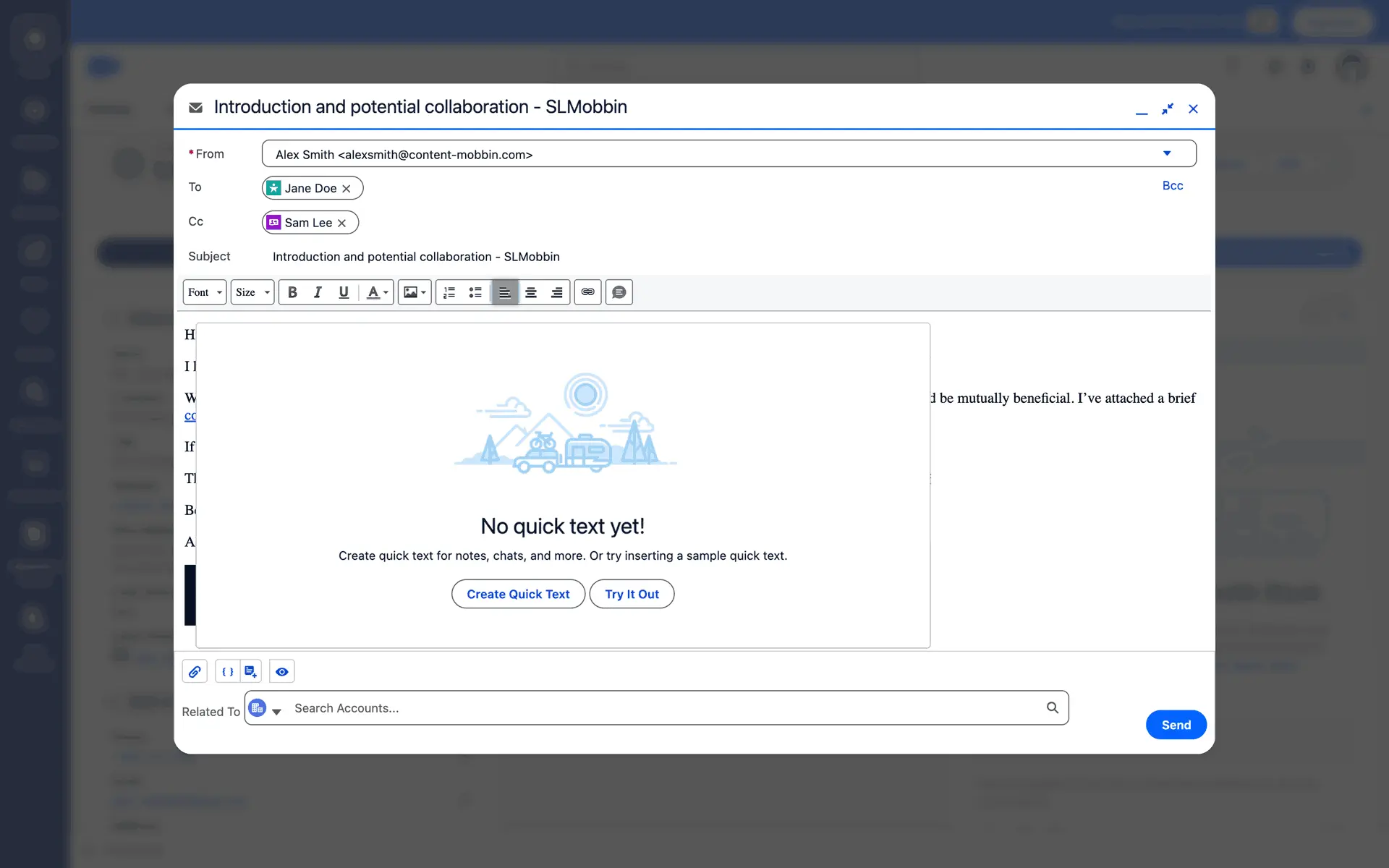Toggle italic text formatting

[318, 292]
